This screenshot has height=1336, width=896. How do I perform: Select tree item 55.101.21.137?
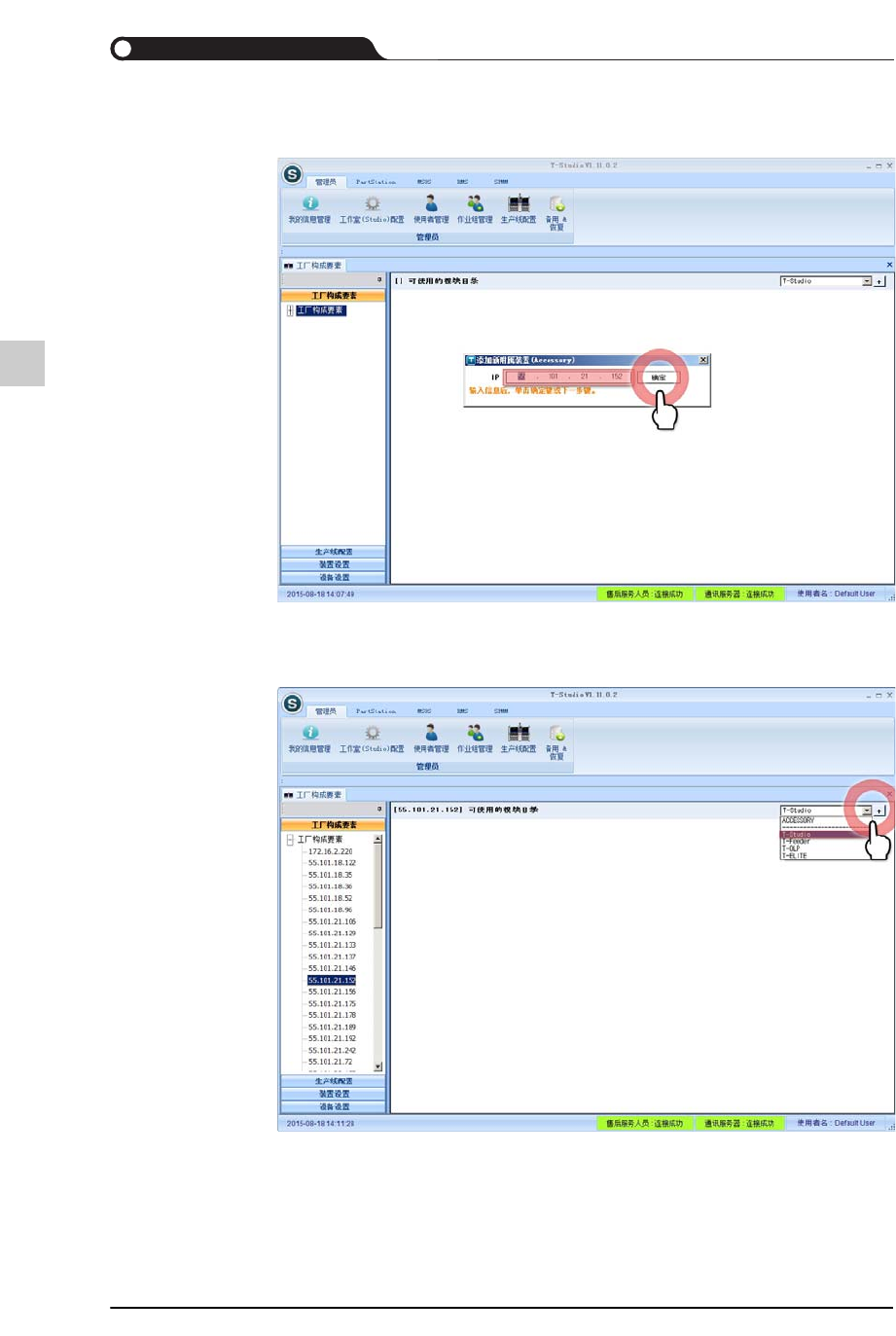(x=332, y=957)
